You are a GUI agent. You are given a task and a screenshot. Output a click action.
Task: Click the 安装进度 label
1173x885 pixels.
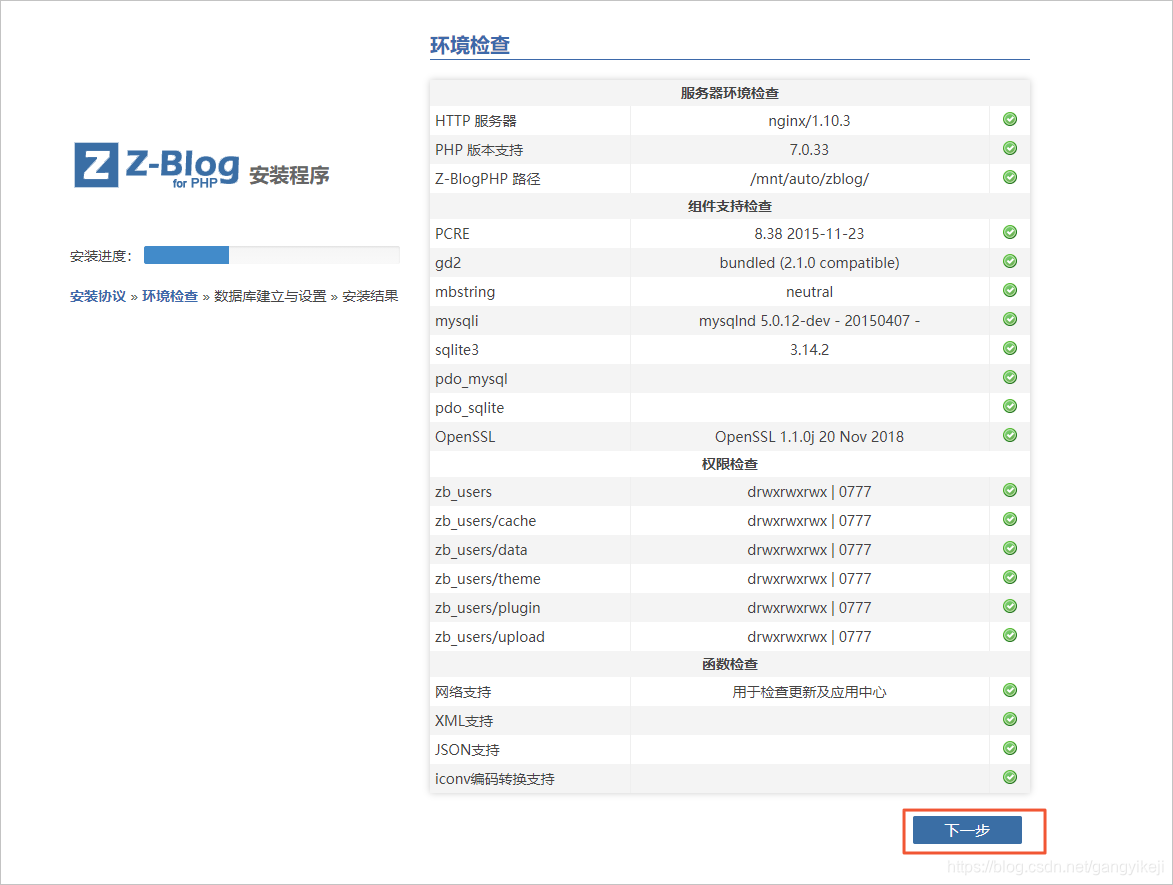(101, 256)
